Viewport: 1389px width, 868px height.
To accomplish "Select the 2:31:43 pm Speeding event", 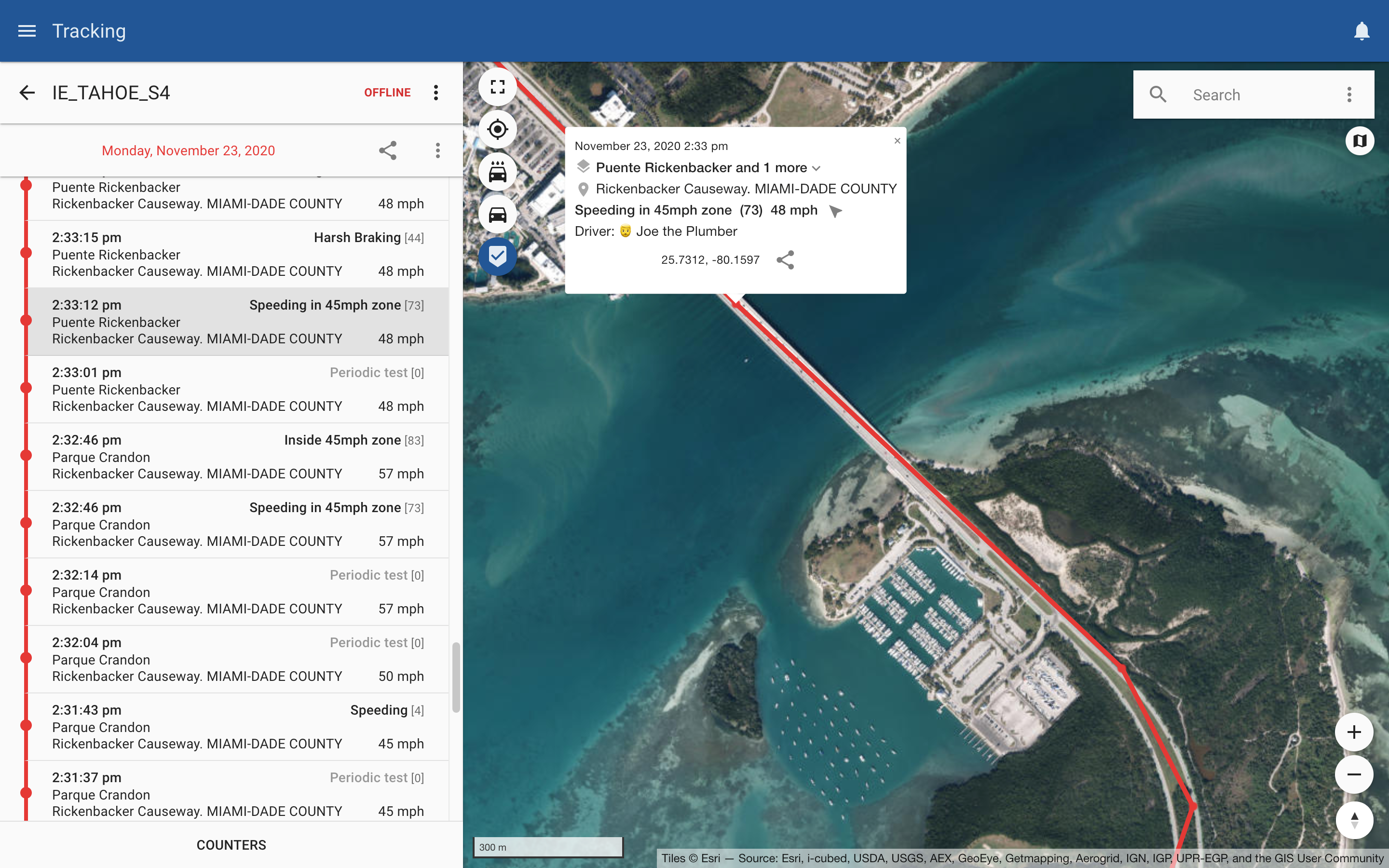I will 238,727.
